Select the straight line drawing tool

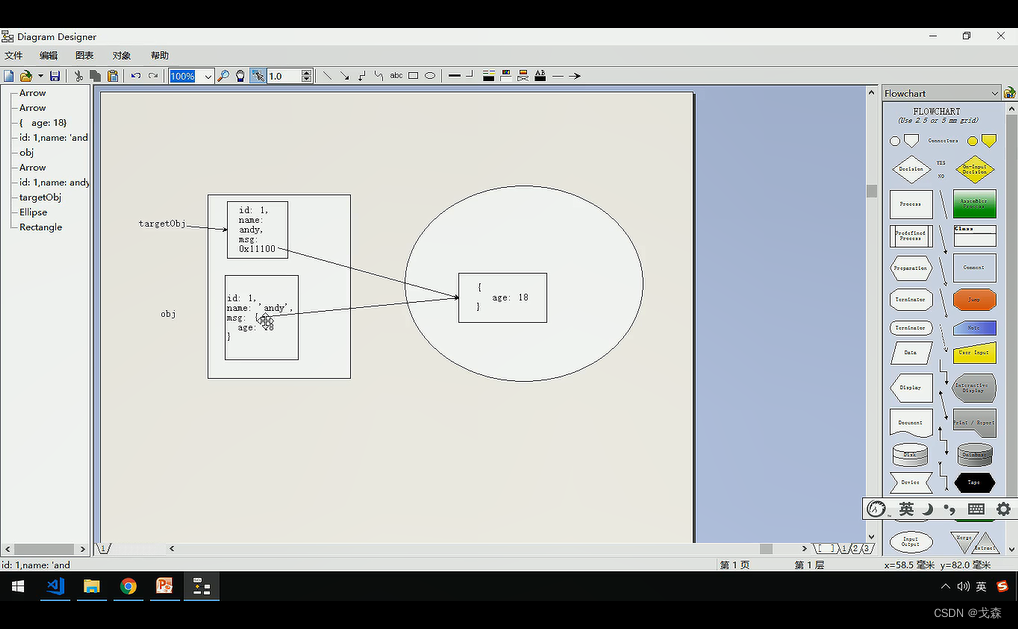[327, 76]
